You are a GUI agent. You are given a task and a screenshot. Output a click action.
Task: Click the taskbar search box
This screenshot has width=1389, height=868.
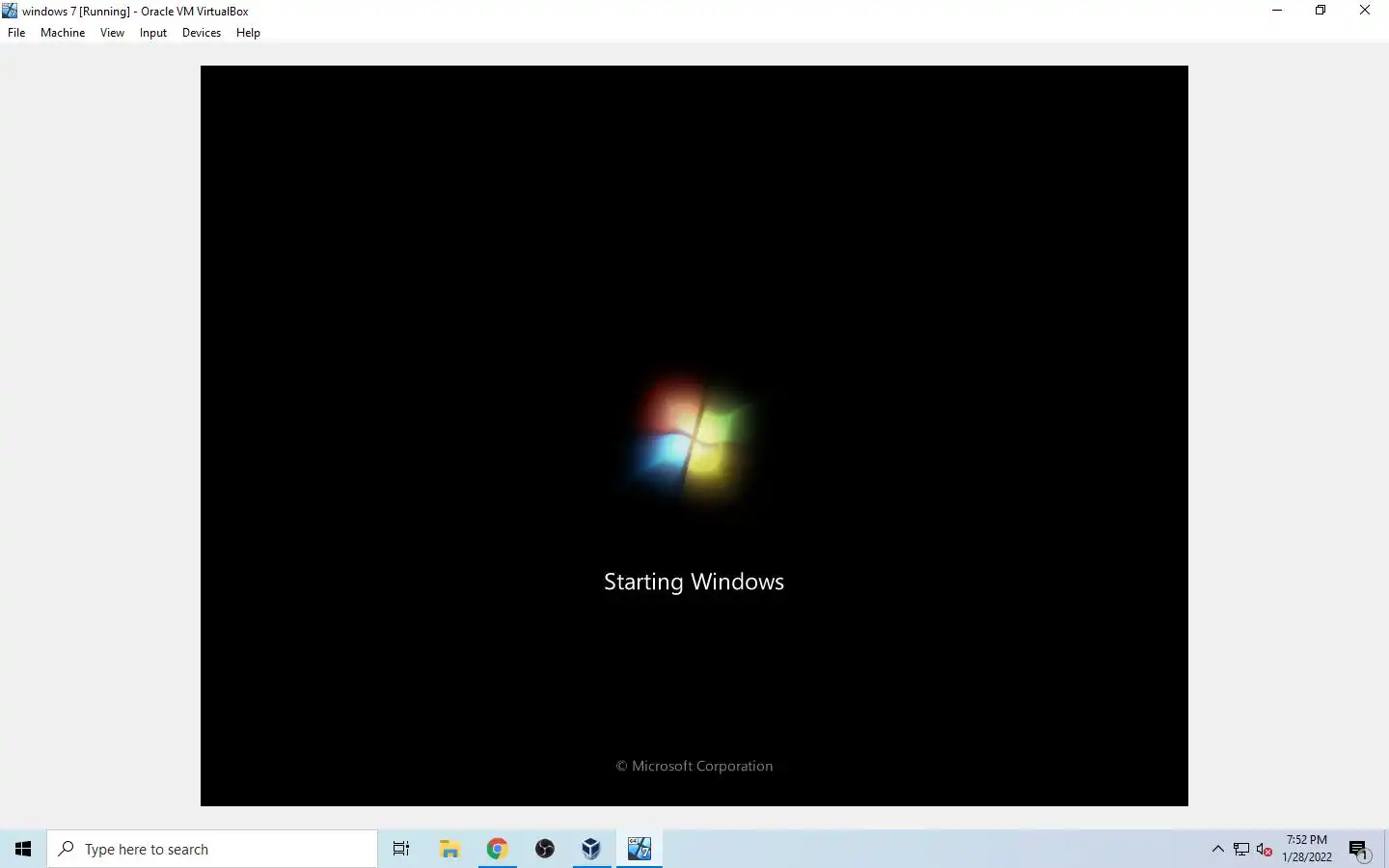tap(212, 849)
